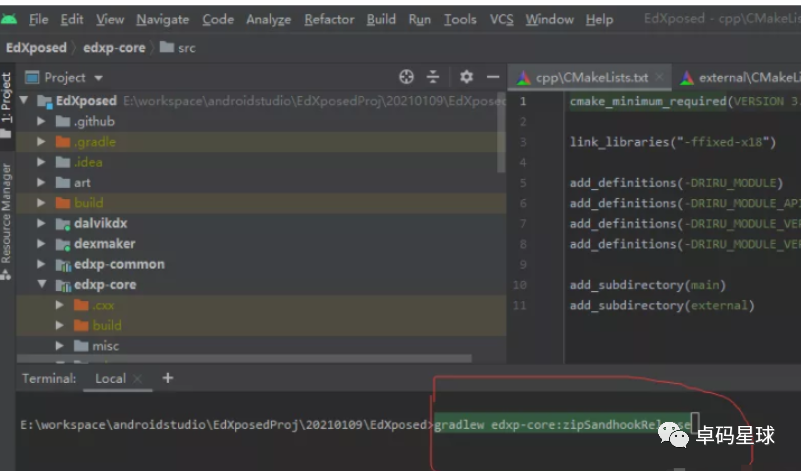The height and width of the screenshot is (471, 801).
Task: Open the Edit menu
Action: point(72,19)
